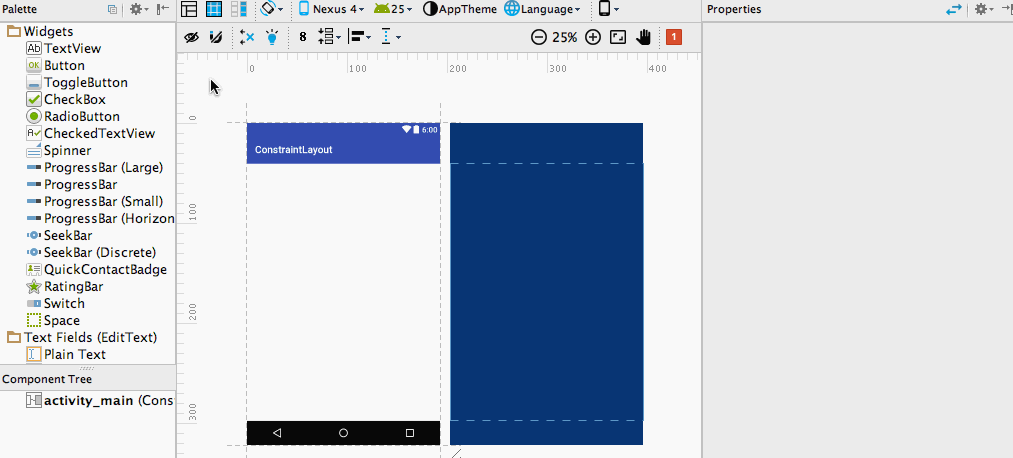Click the splitter grip above Component Tree
Viewport: 1013px width, 458px height.
pyautogui.click(x=87, y=368)
